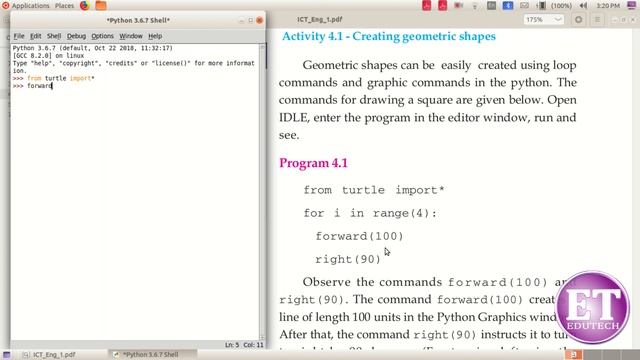Open the volume speaker indicator

pyautogui.click(x=584, y=6)
